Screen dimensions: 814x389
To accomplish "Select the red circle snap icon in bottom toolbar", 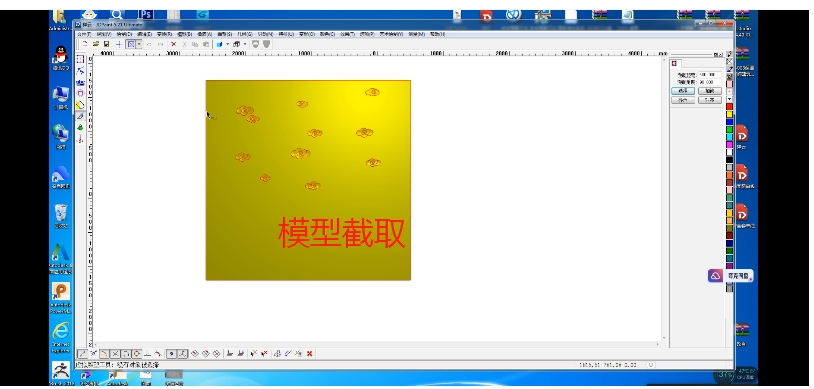I will tap(137, 354).
